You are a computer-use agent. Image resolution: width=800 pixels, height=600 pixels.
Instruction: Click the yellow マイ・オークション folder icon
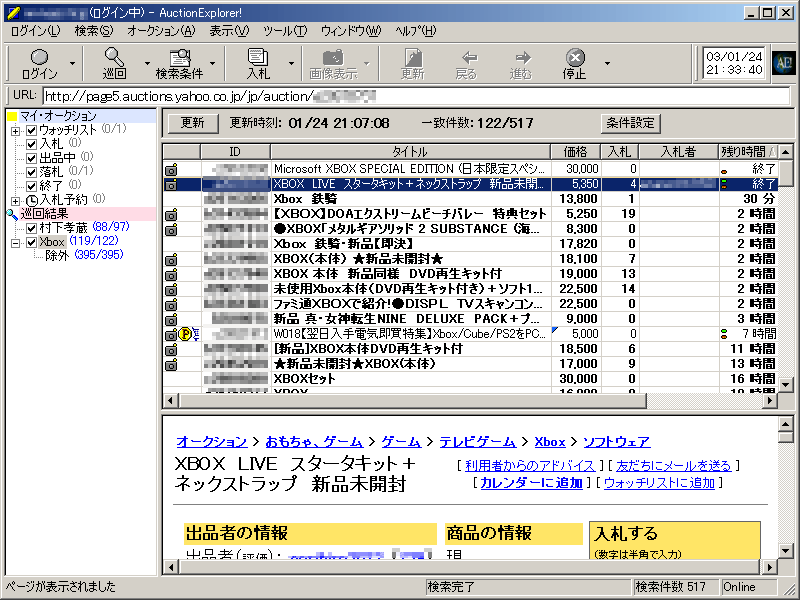[12, 116]
